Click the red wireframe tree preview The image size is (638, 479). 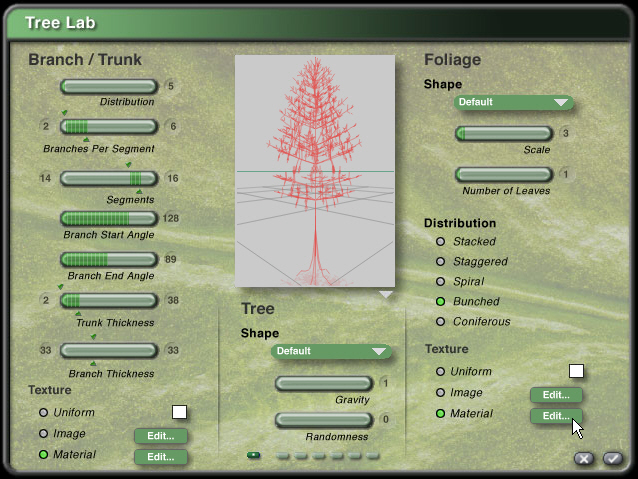315,171
